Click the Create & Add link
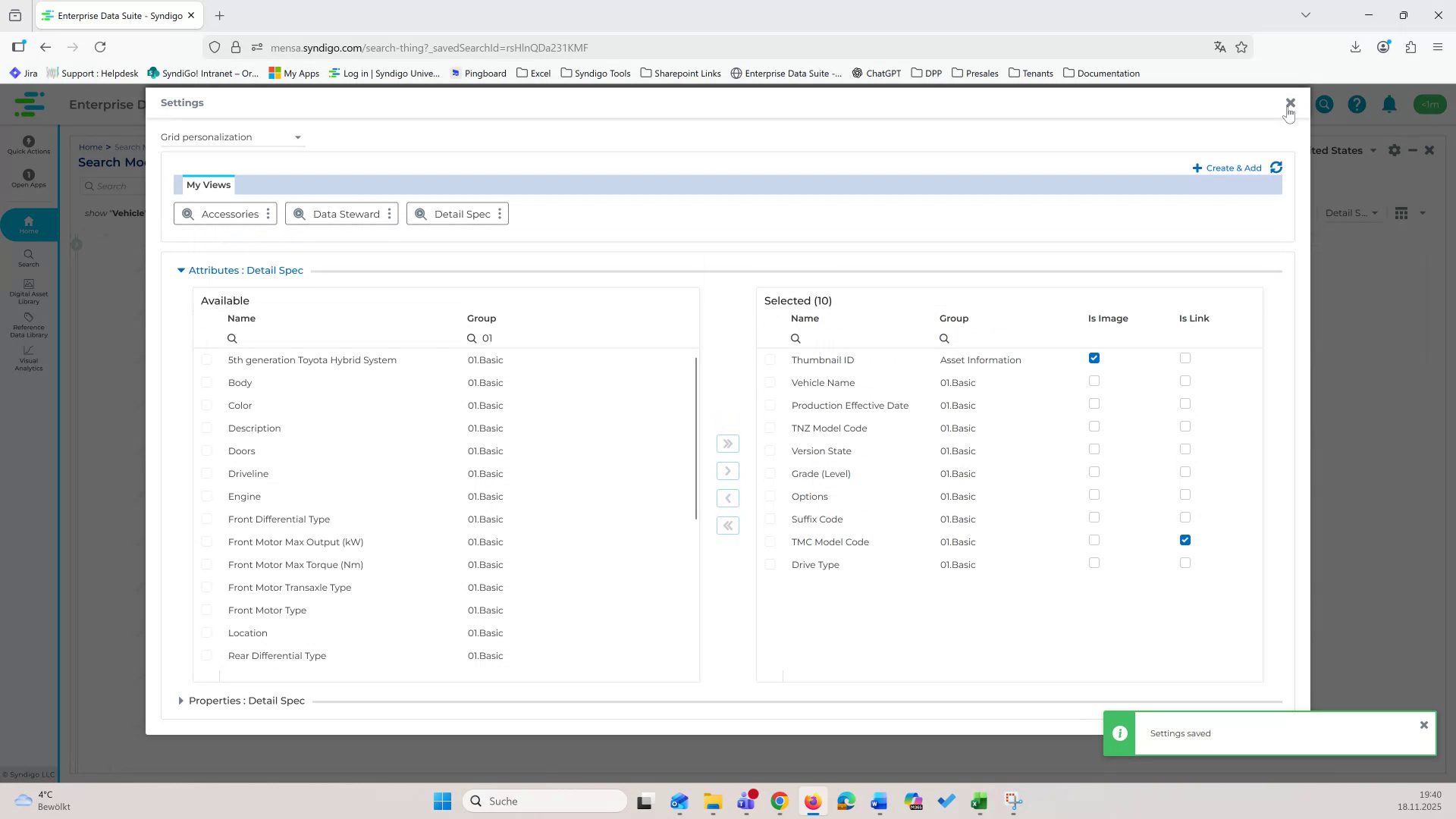This screenshot has width=1456, height=819. pyautogui.click(x=1228, y=168)
